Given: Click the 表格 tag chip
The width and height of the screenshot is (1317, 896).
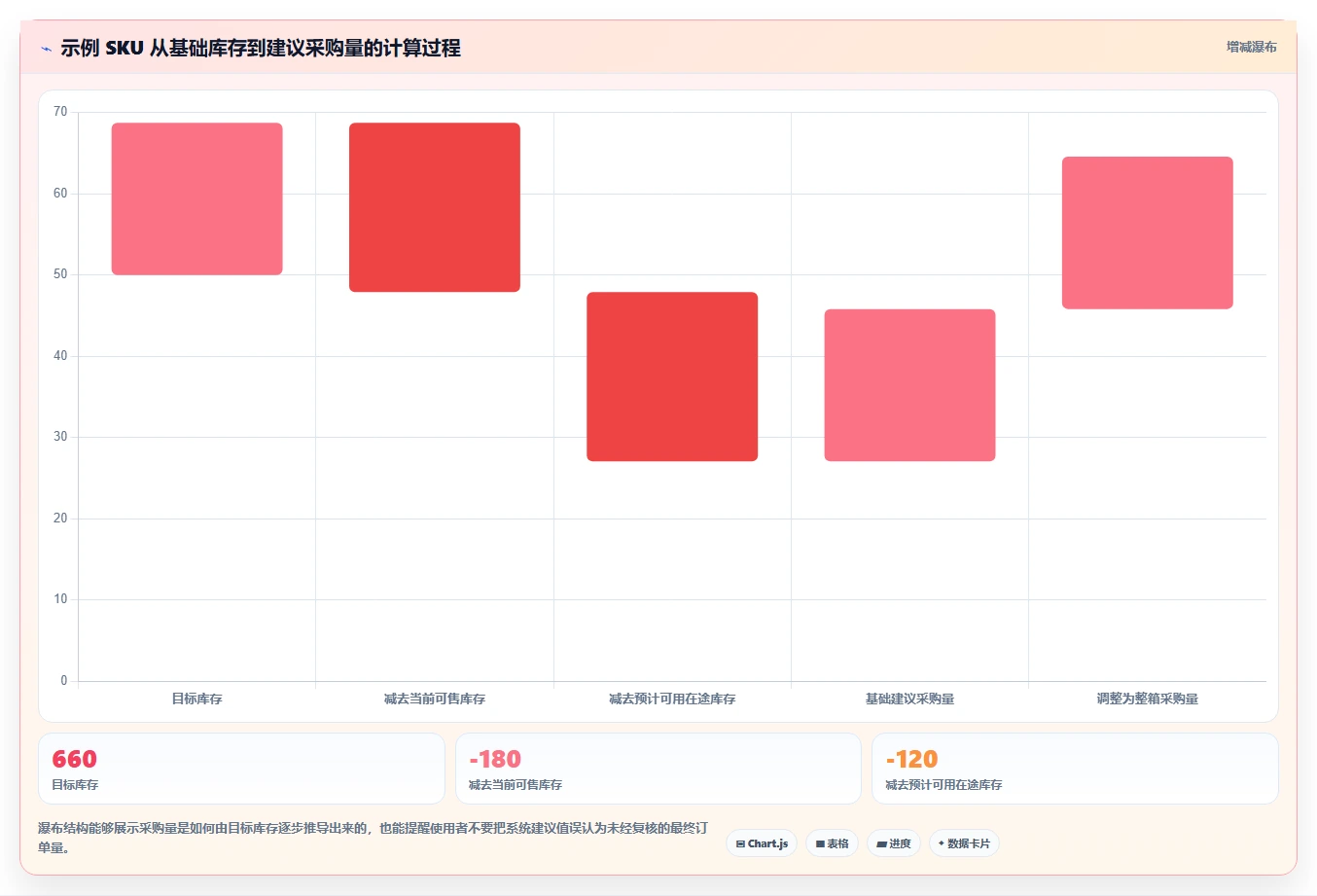Looking at the screenshot, I should tap(832, 843).
